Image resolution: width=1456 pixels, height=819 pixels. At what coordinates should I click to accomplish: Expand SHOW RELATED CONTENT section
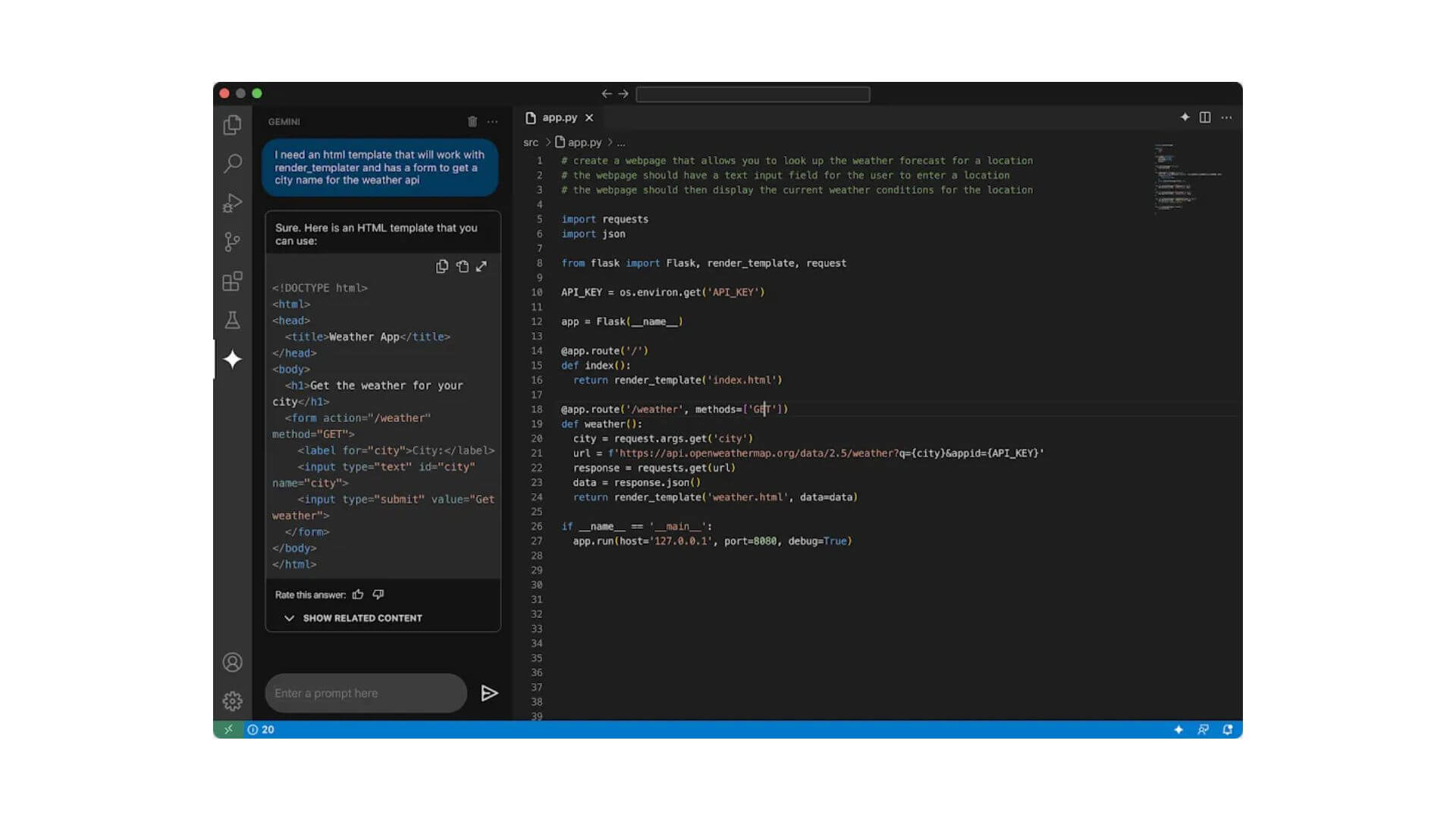(x=353, y=618)
